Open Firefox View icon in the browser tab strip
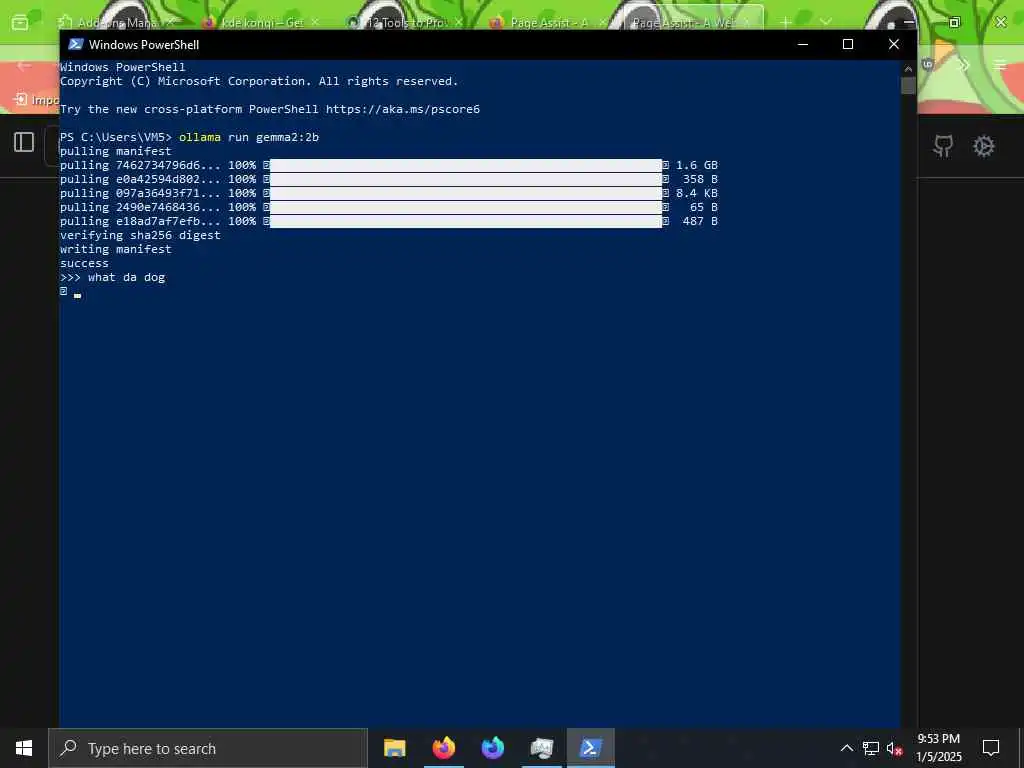 coord(20,23)
